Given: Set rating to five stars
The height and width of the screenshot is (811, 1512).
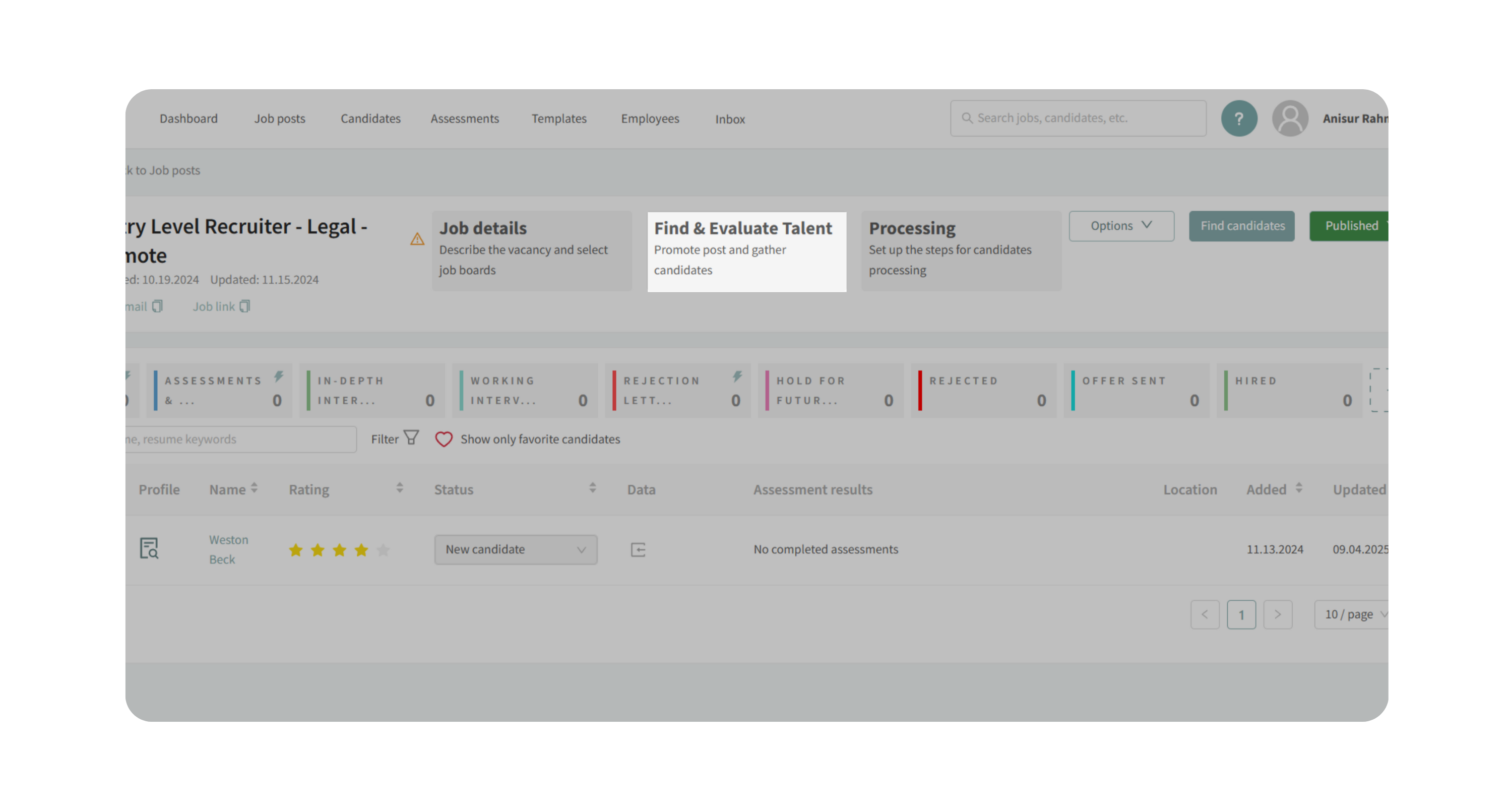Looking at the screenshot, I should click(383, 550).
